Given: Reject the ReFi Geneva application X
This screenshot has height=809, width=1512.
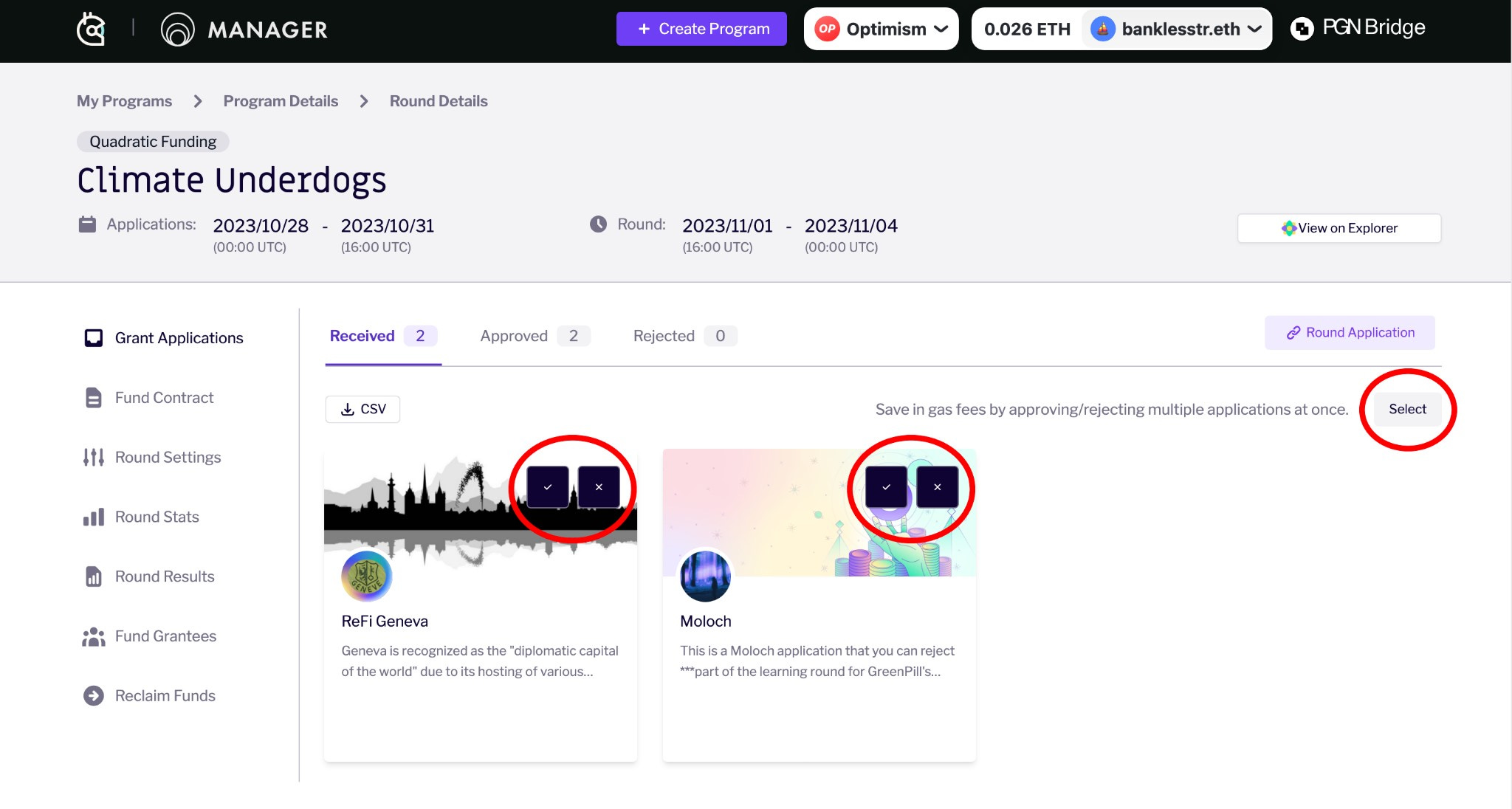Looking at the screenshot, I should tap(599, 487).
